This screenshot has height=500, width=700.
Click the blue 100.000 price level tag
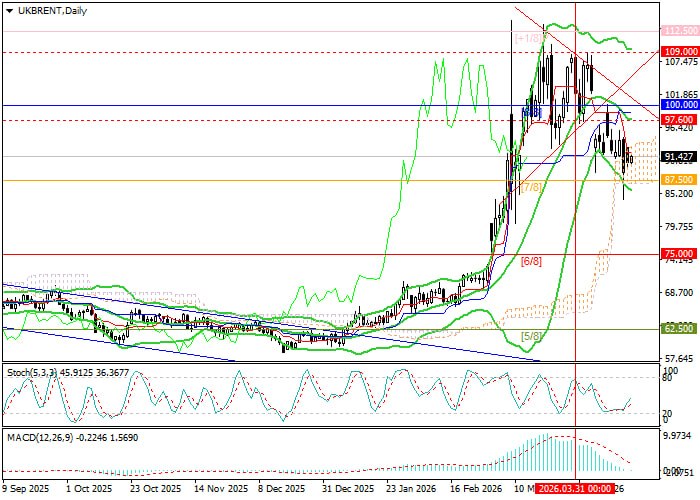tap(679, 104)
